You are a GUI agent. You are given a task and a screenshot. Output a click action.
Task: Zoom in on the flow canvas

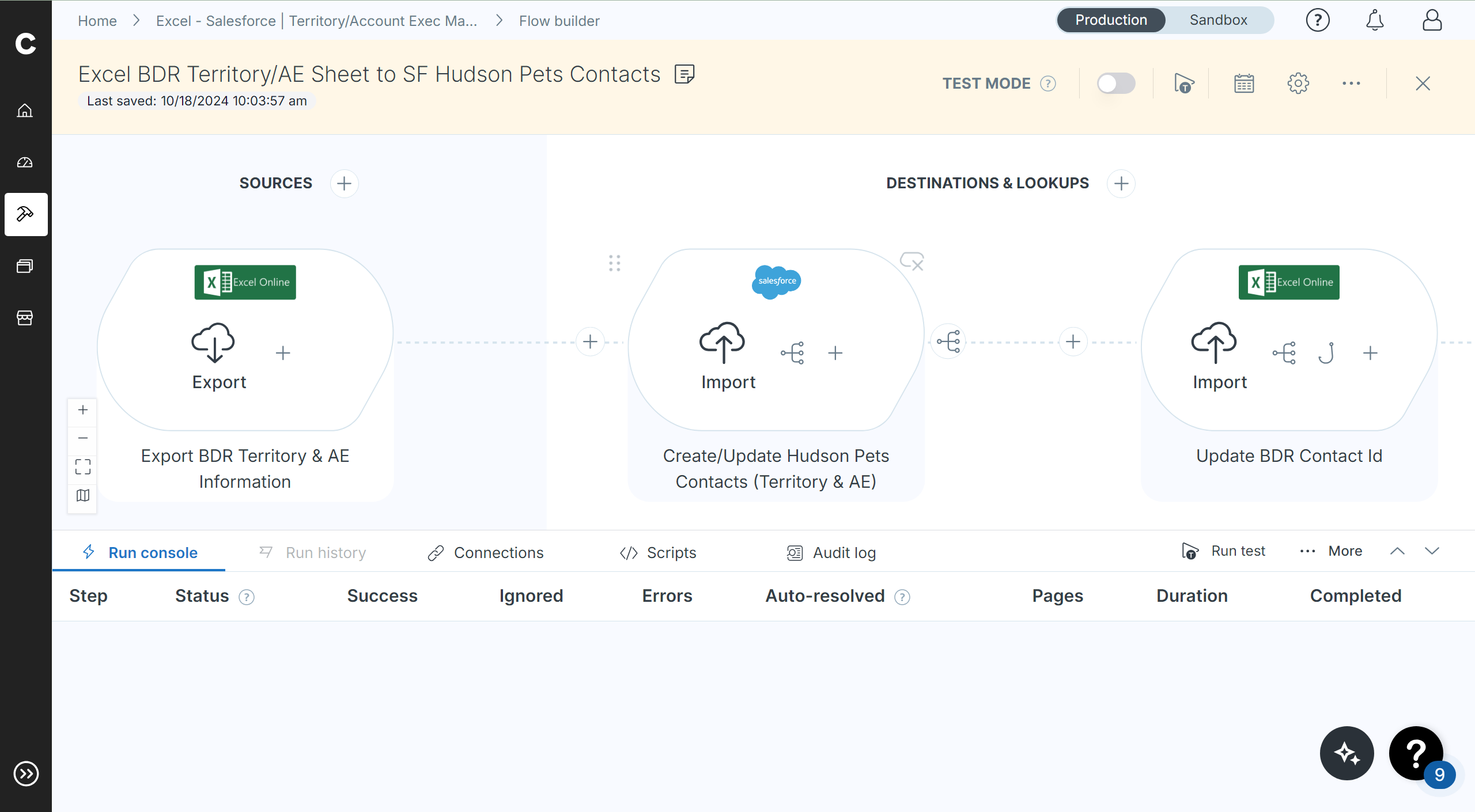coord(83,410)
